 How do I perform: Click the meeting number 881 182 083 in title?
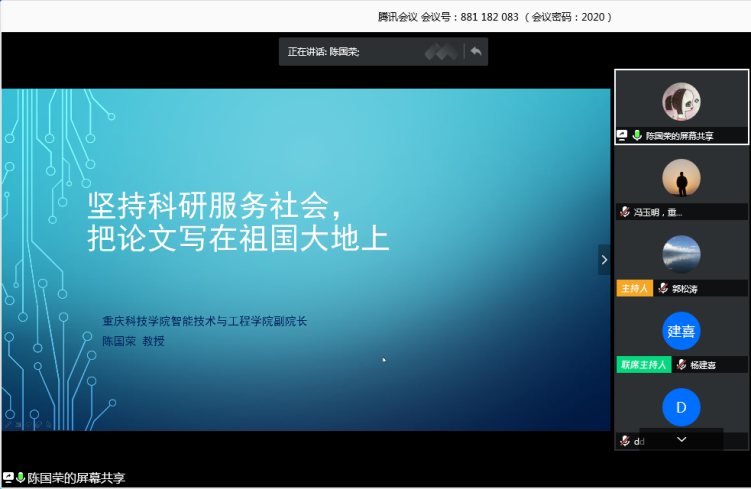click(489, 17)
